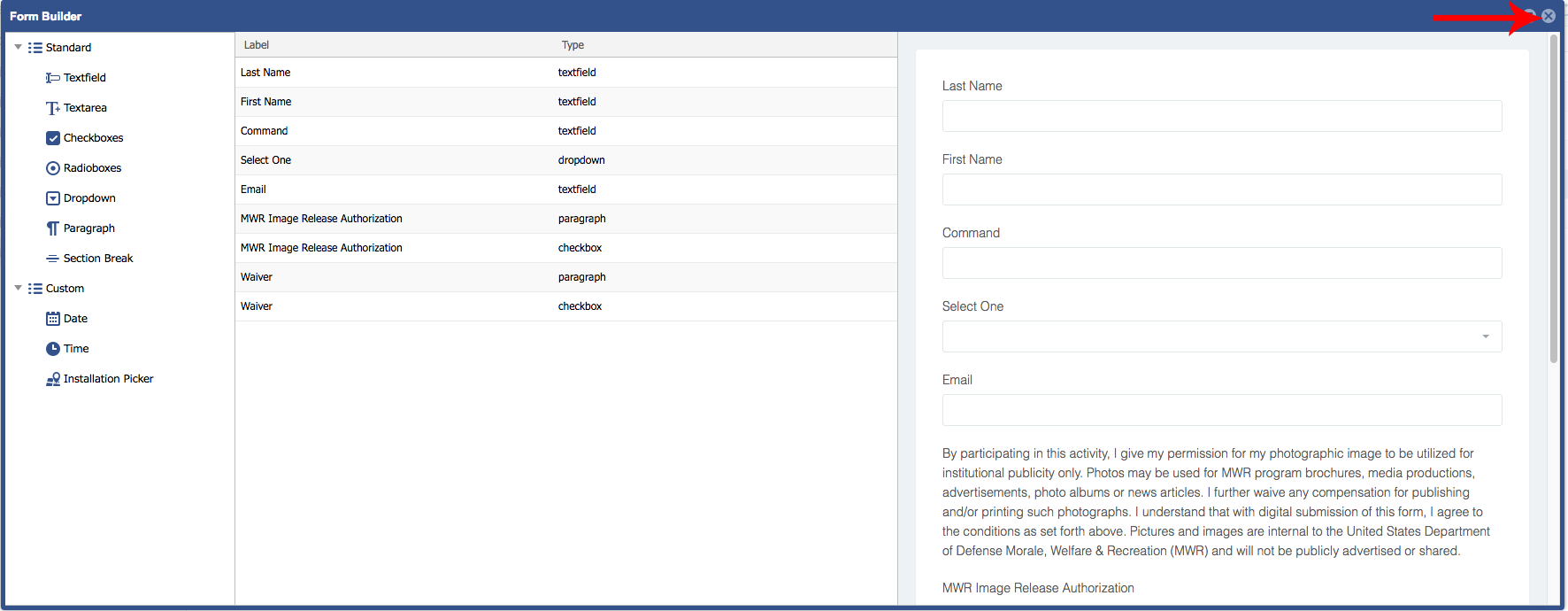This screenshot has width=1568, height=611.
Task: Select the MWR Image Release Authorization paragraph row
Action: tap(566, 219)
